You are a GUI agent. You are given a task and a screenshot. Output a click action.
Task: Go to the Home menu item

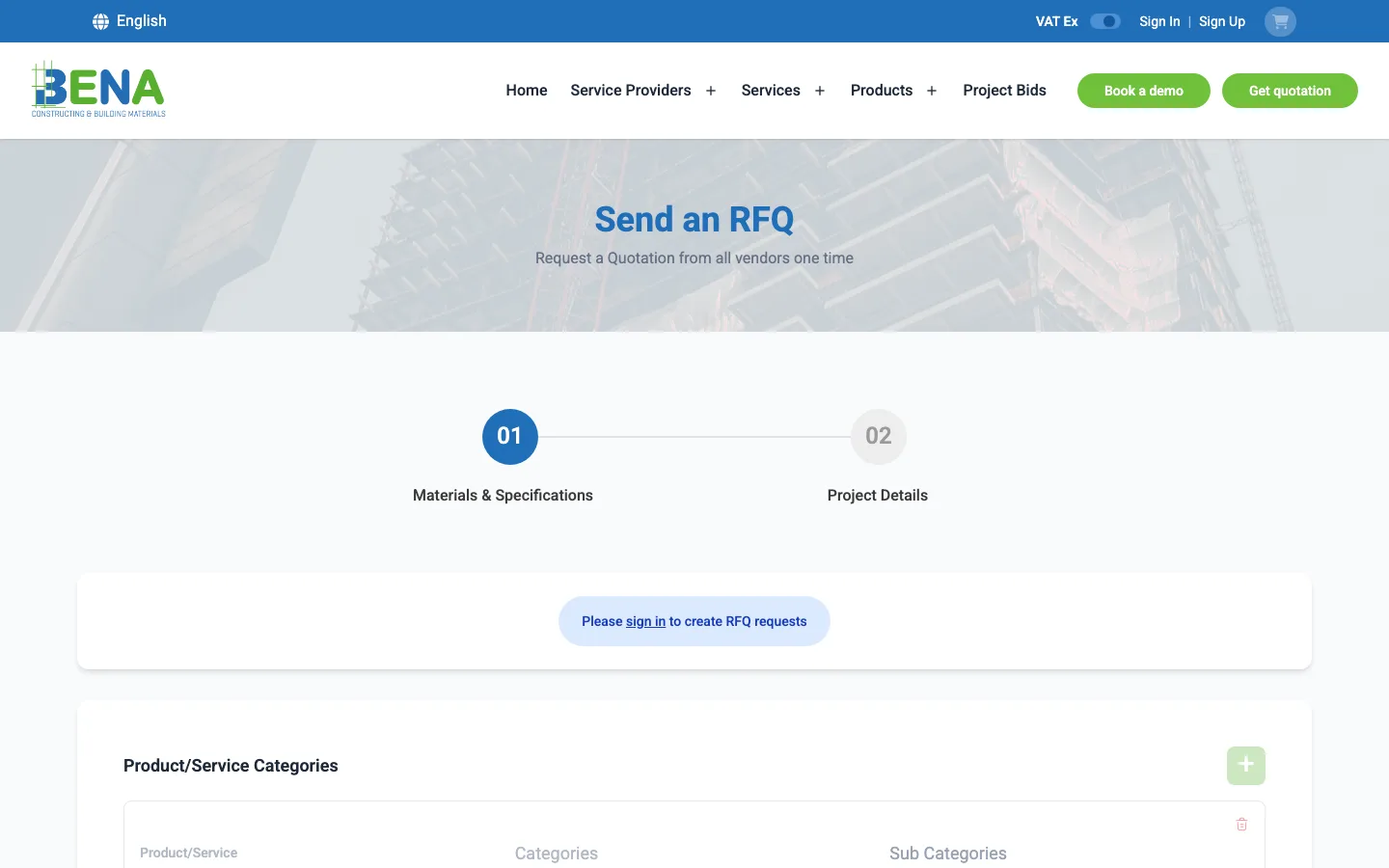pos(527,91)
